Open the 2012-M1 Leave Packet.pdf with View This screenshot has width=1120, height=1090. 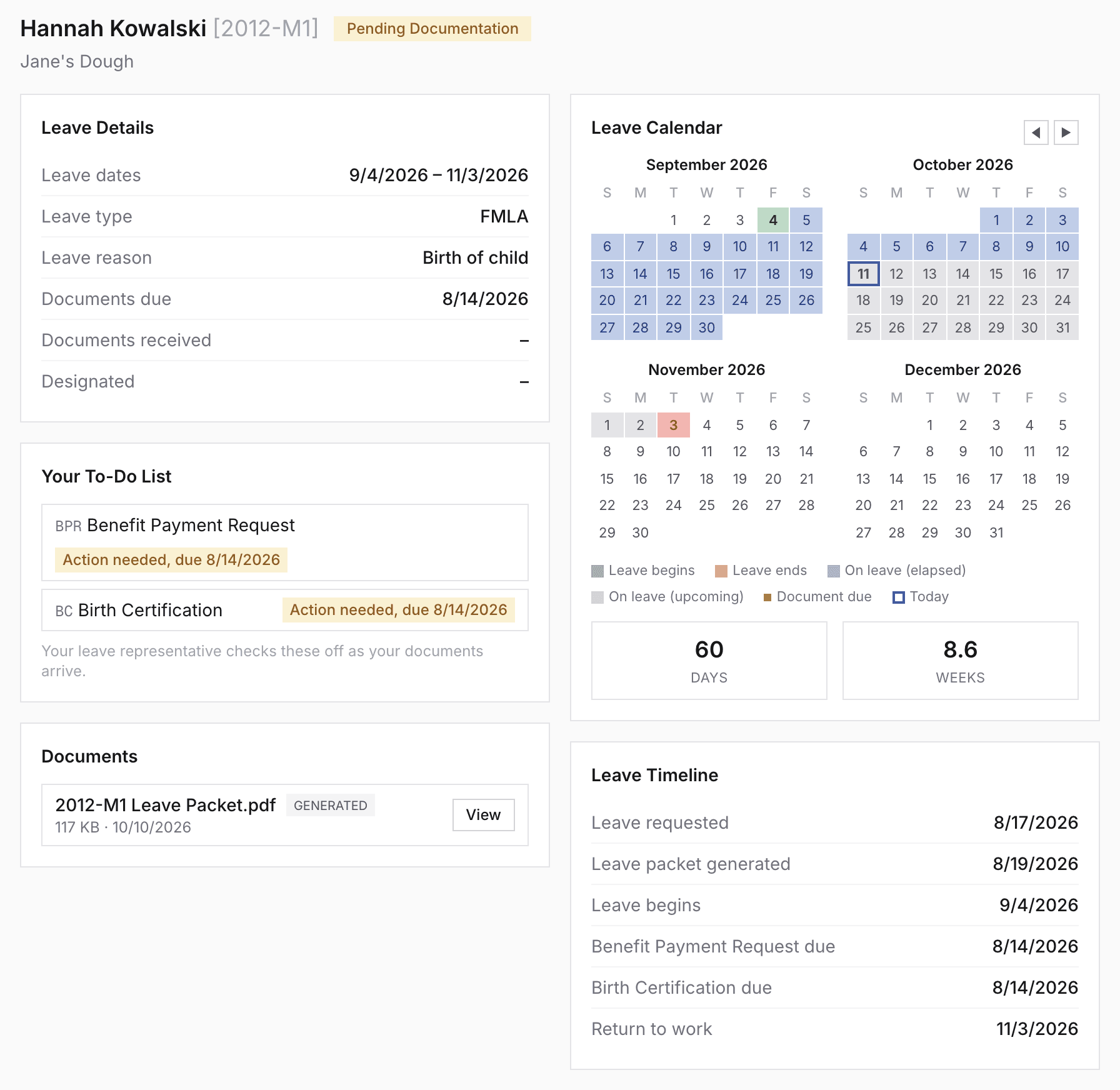tap(483, 815)
